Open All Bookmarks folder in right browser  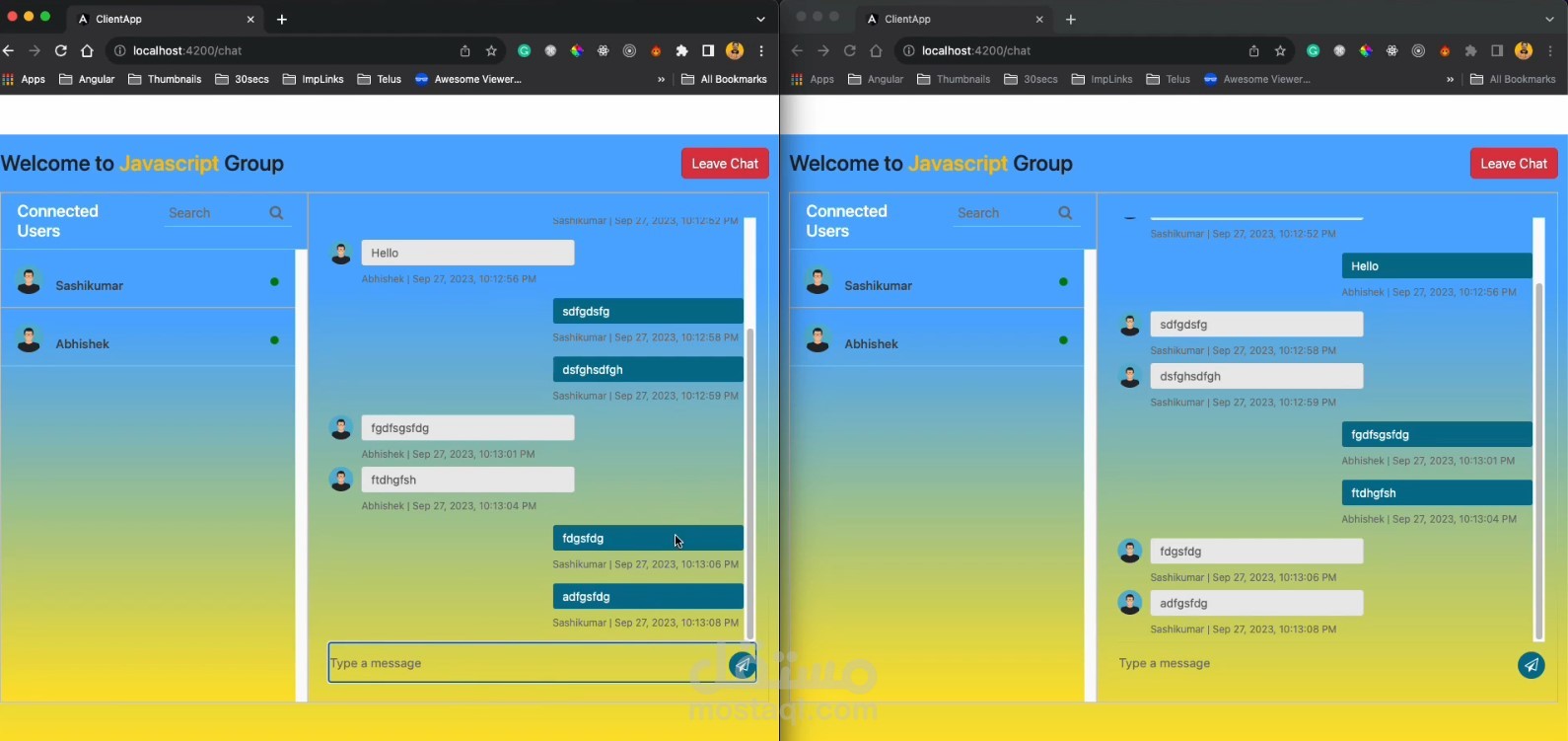[x=1513, y=79]
